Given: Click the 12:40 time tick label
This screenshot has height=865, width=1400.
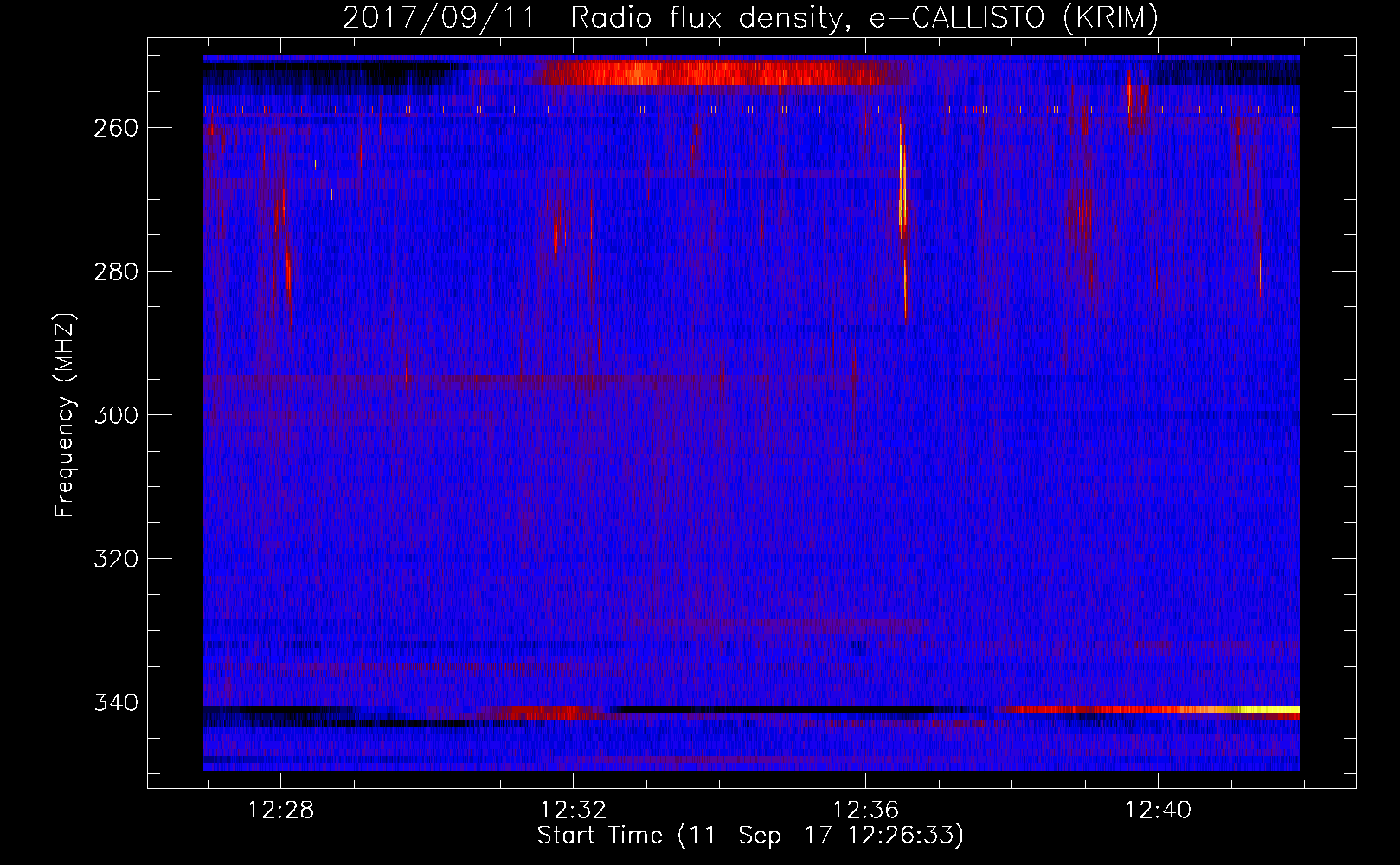Looking at the screenshot, I should (x=1158, y=811).
